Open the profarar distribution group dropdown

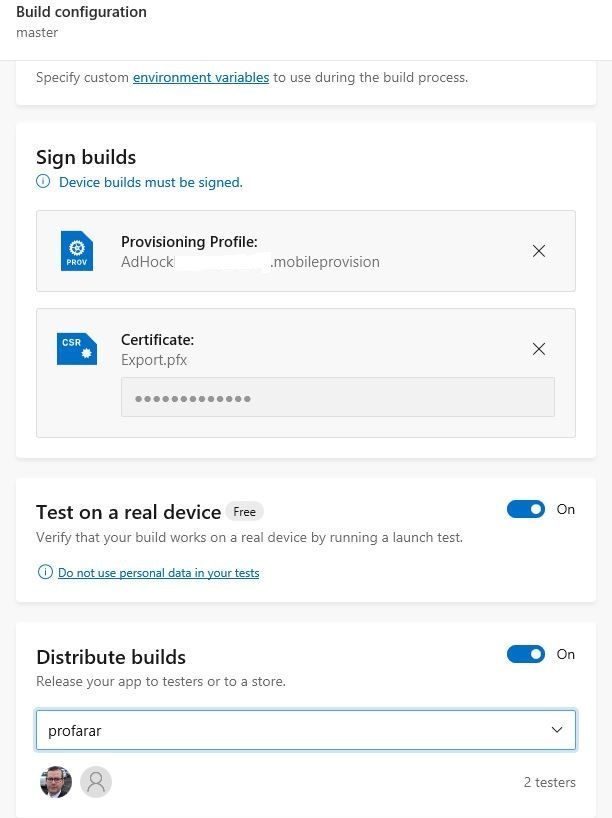[306, 730]
